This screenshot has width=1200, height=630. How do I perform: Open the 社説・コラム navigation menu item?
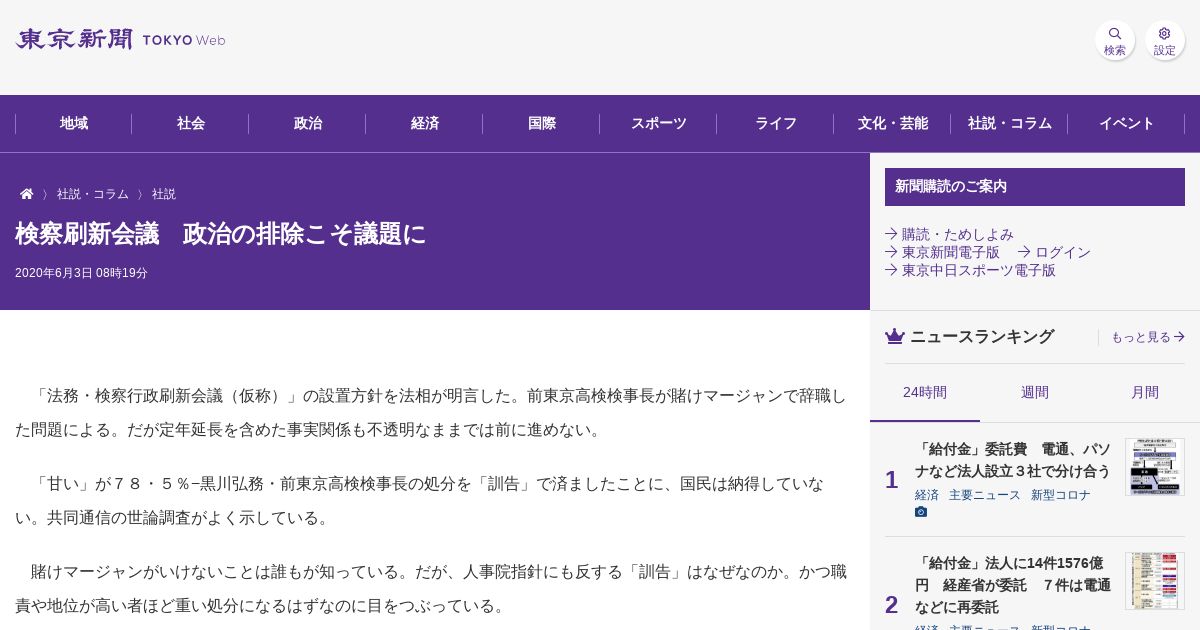point(1010,123)
